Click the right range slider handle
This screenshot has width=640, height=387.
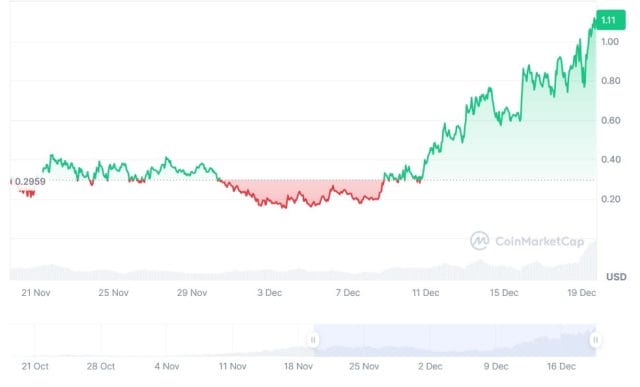tap(596, 340)
